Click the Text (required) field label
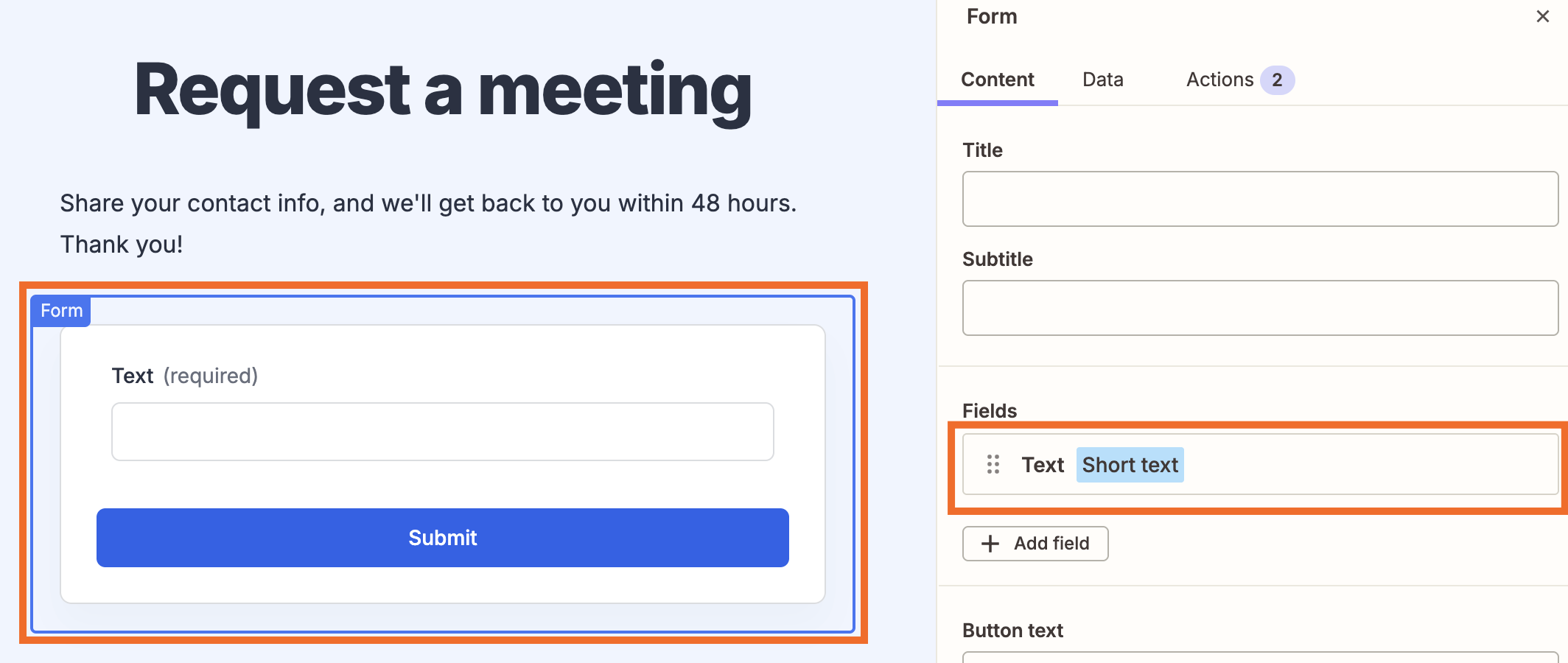The height and width of the screenshot is (663, 1568). tap(185, 375)
